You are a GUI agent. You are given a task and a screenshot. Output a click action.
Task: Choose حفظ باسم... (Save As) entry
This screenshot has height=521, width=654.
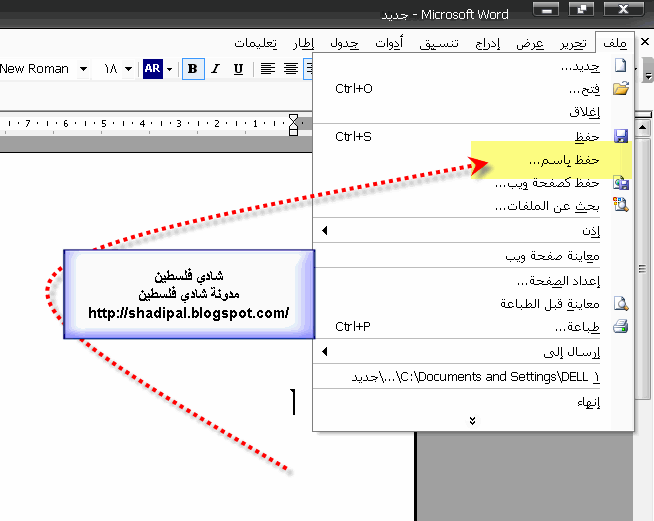coord(473,160)
